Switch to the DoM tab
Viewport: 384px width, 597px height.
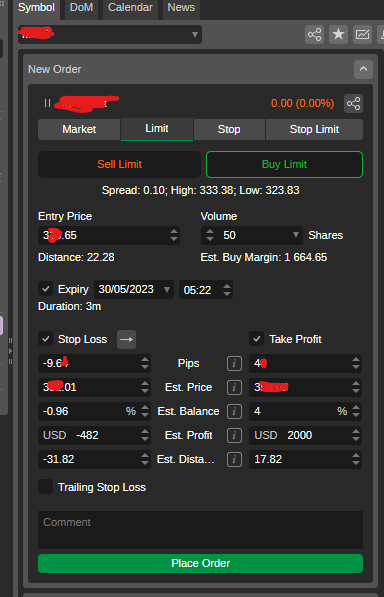point(81,8)
